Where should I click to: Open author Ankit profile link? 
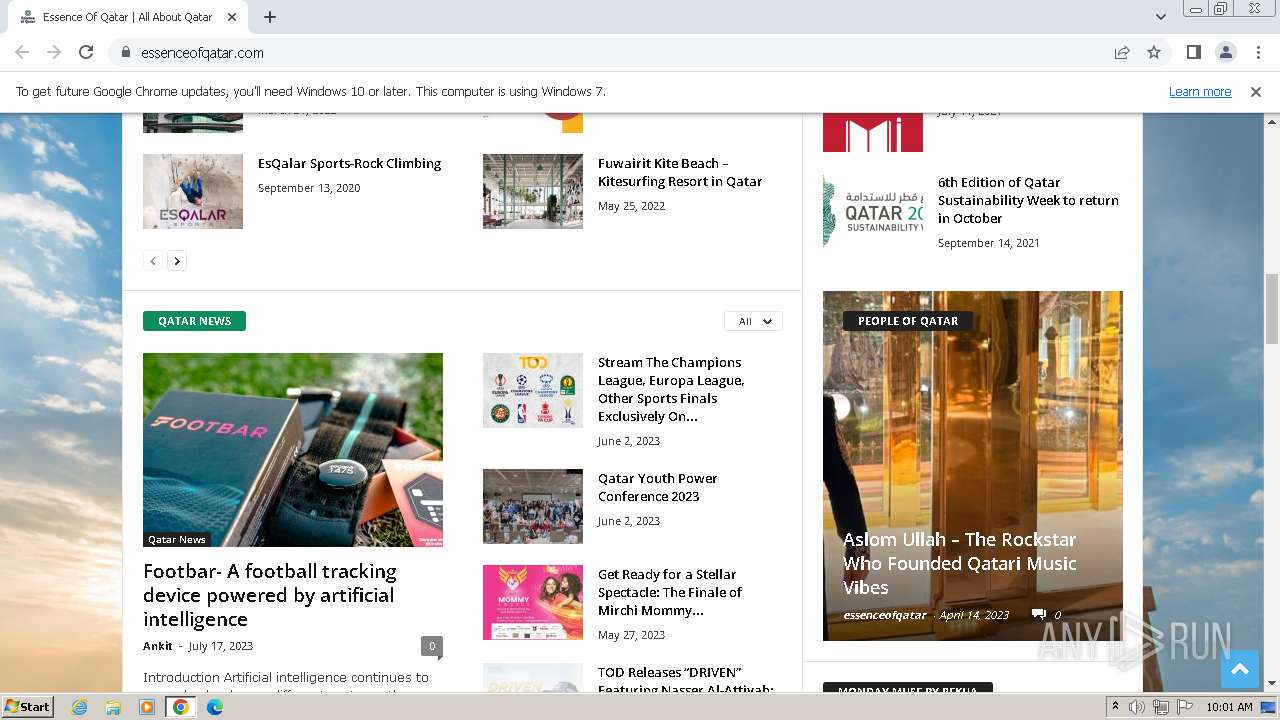157,646
